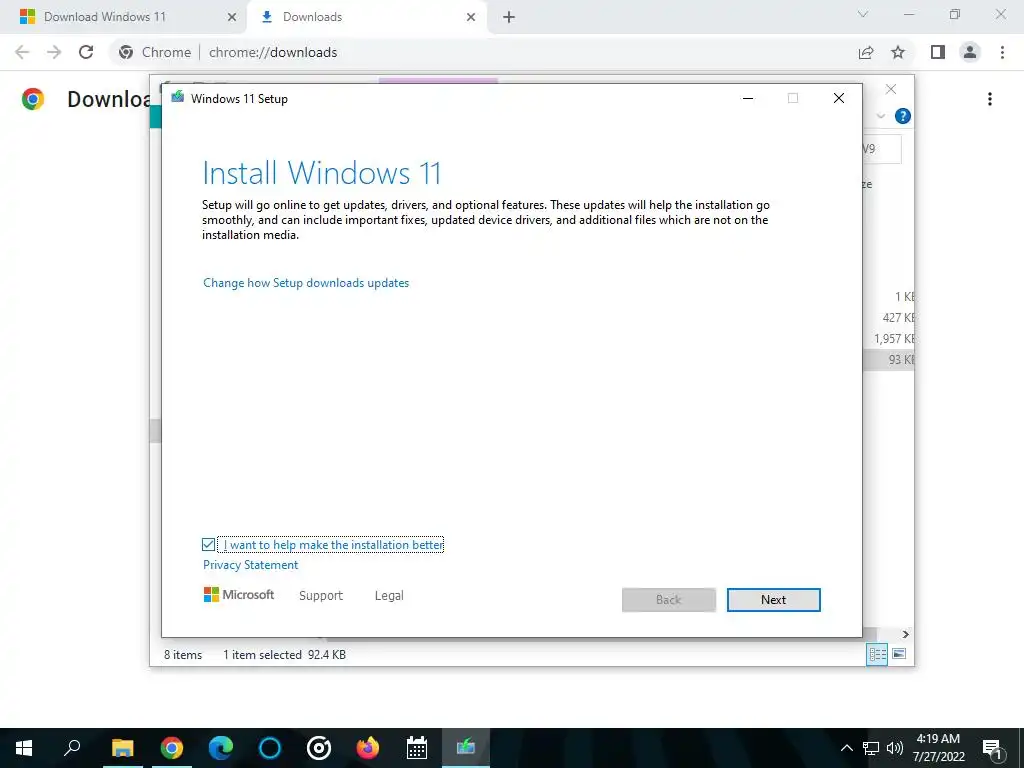Open Cortana circle icon on taskbar

270,748
